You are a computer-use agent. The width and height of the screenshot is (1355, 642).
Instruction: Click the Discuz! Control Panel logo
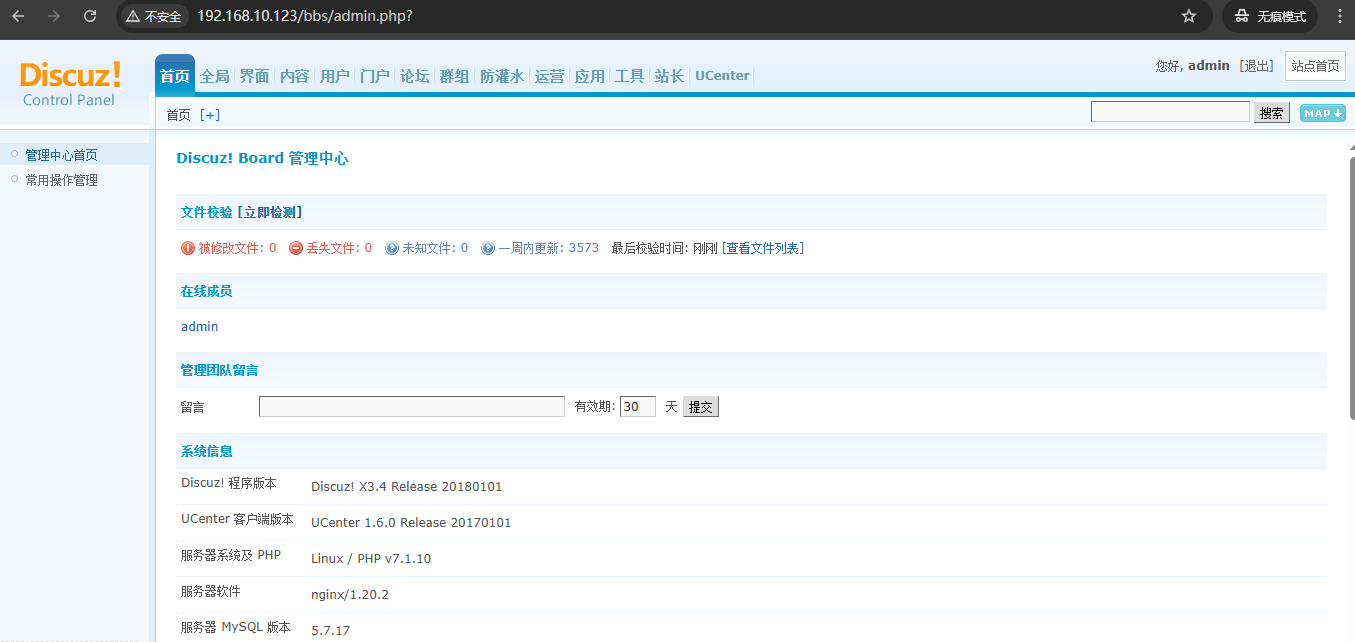point(70,84)
